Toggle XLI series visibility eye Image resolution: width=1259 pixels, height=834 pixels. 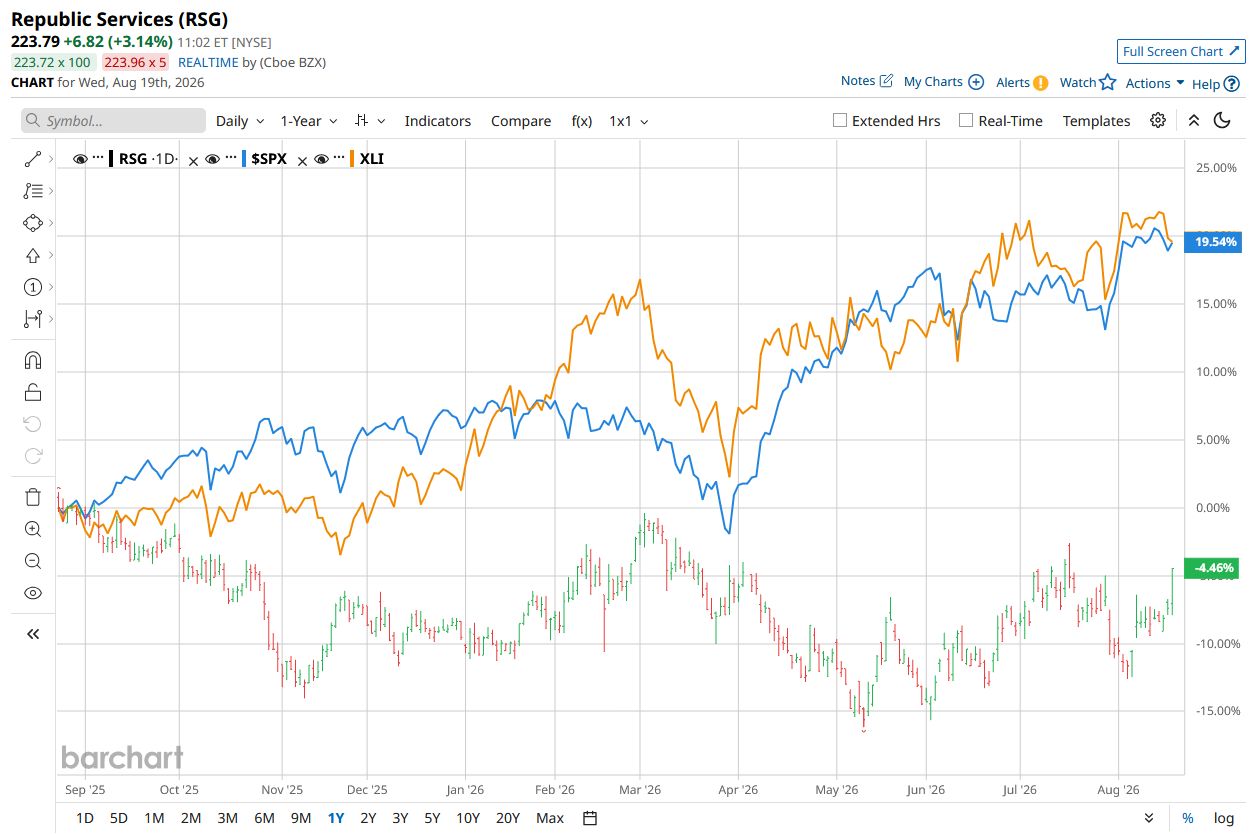(x=322, y=159)
